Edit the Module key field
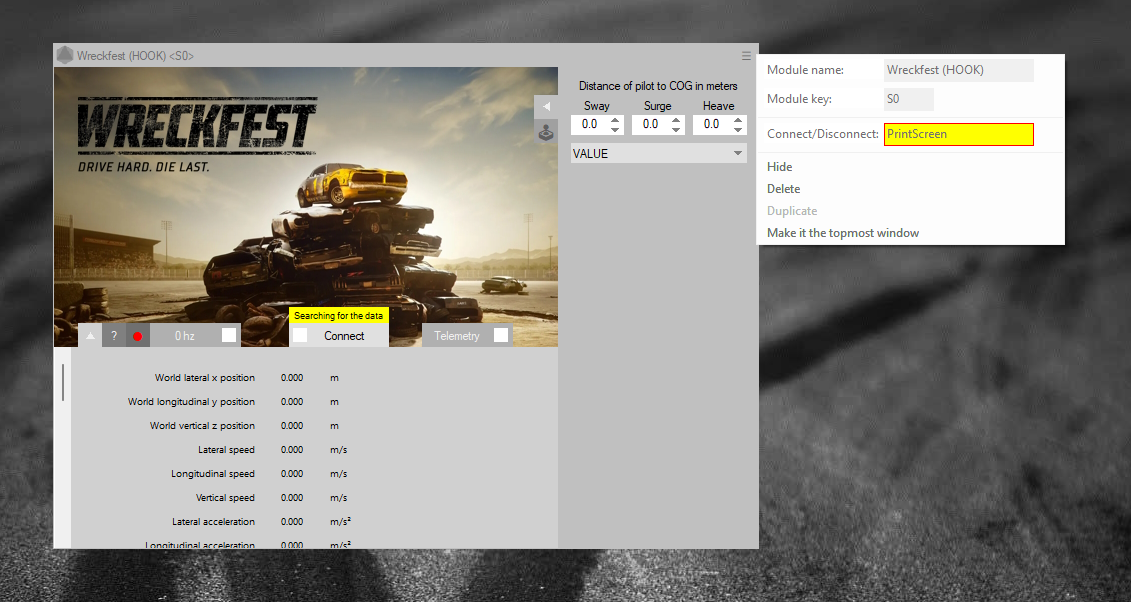The width and height of the screenshot is (1131, 602). click(x=909, y=99)
